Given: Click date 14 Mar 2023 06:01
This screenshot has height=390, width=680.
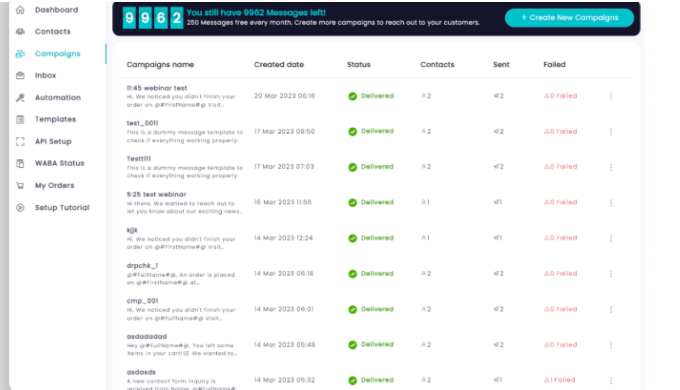Looking at the screenshot, I should (x=284, y=309).
